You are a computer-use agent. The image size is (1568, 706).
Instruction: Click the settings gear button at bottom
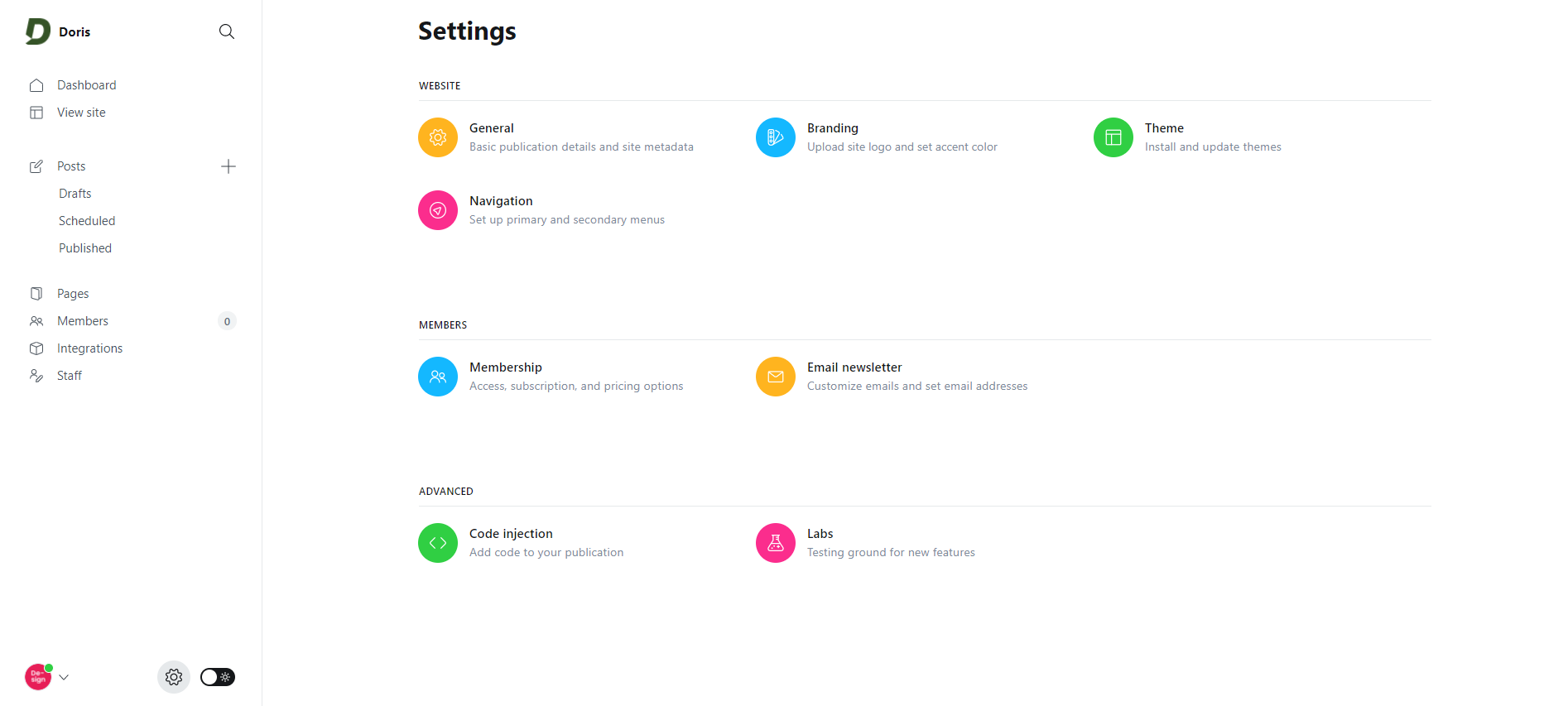[x=174, y=677]
